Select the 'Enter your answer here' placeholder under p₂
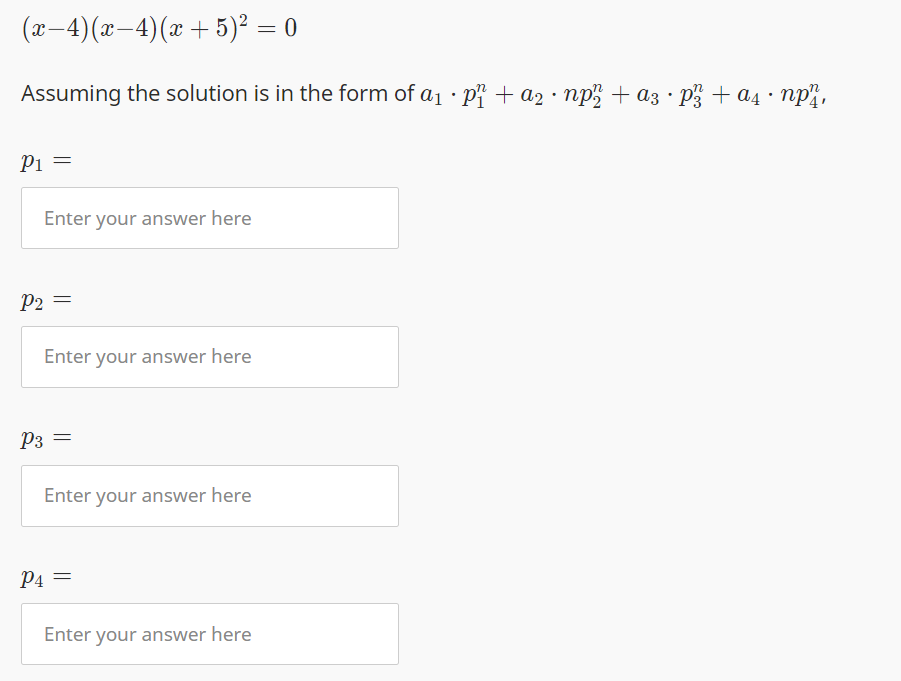Viewport: 901px width, 681px height. click(146, 357)
